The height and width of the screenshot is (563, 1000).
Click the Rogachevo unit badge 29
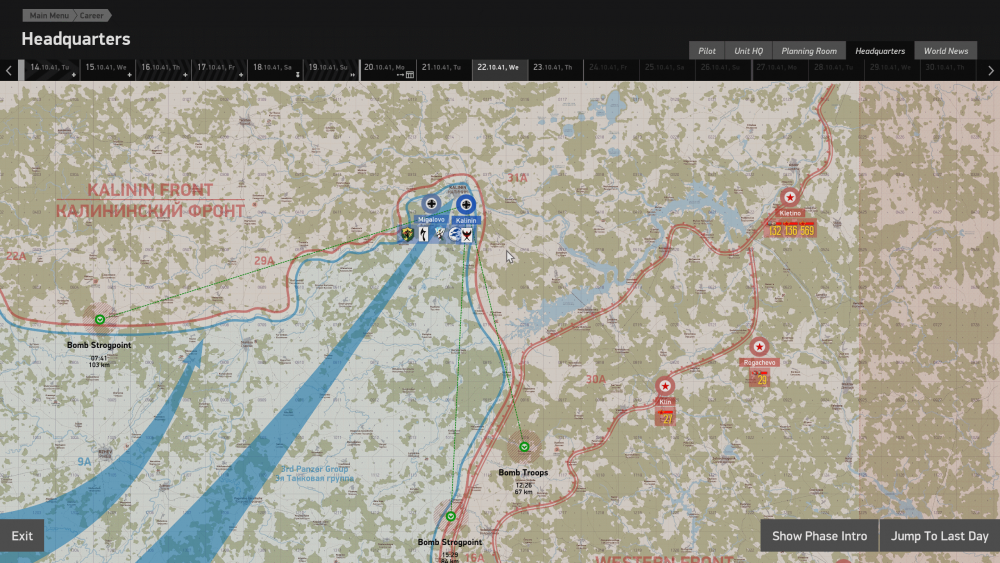point(760,378)
